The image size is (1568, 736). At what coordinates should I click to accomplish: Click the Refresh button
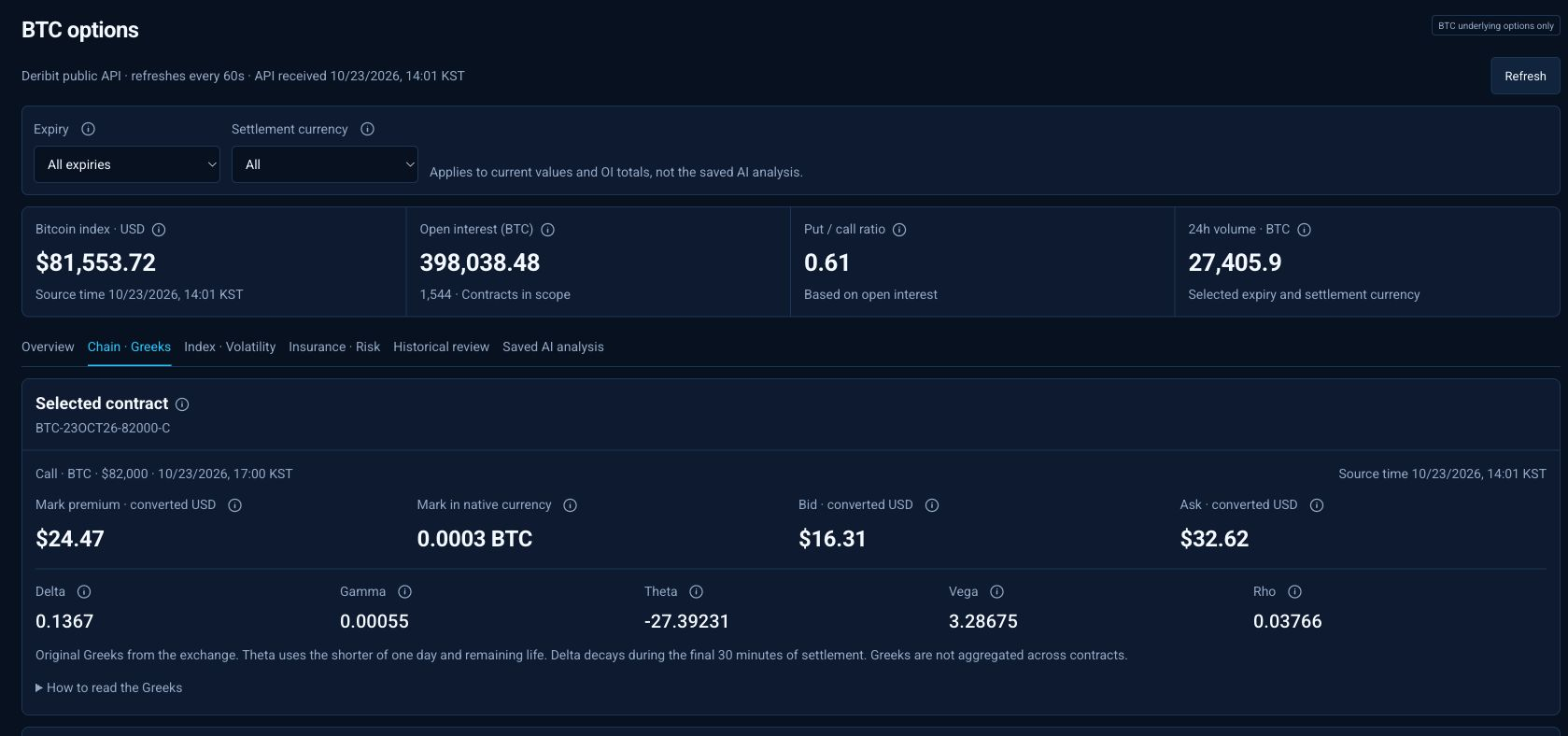tap(1525, 76)
